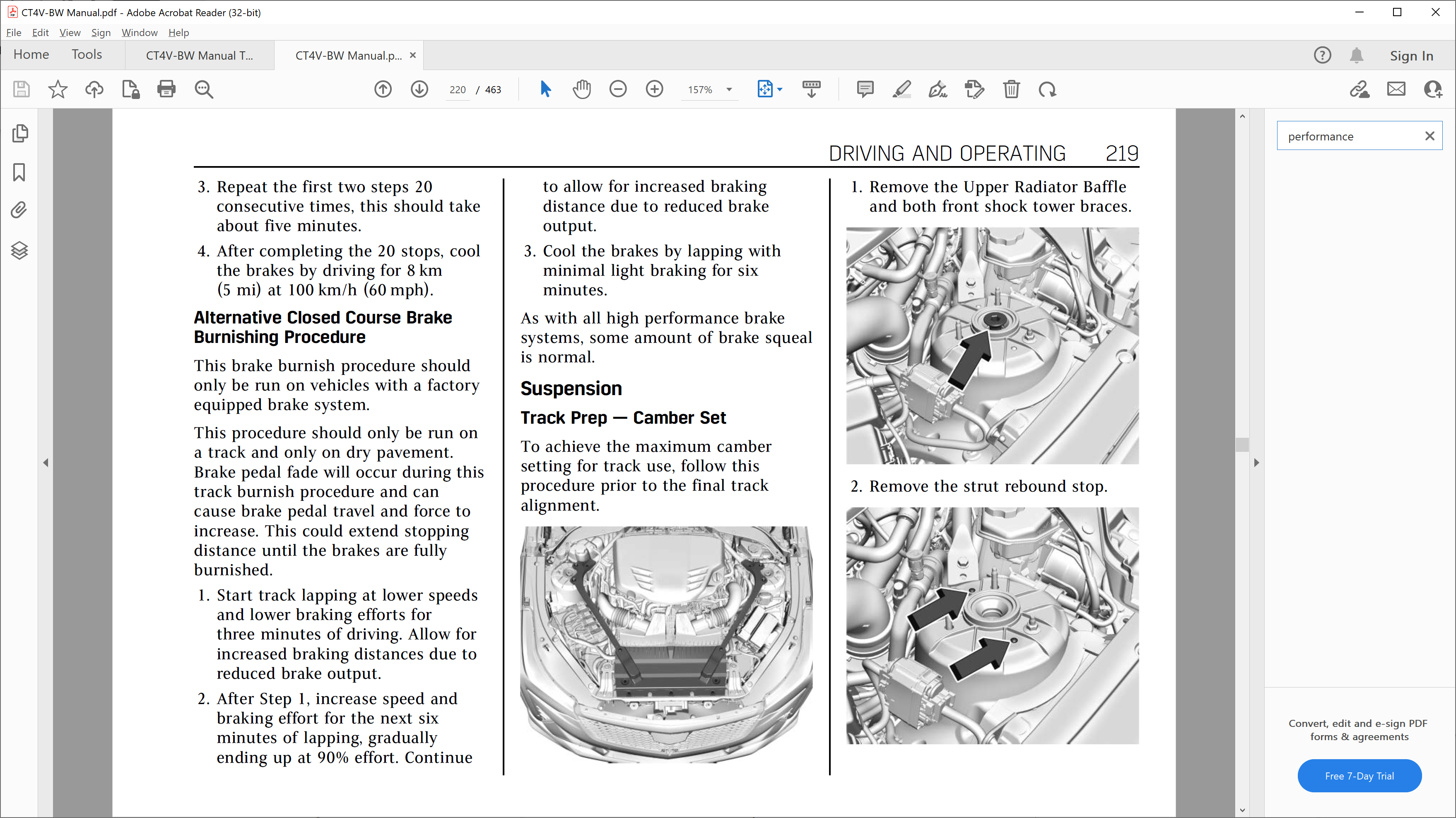Click the Add comment sticky note icon
Screen dimensions: 1456x818
tap(865, 89)
